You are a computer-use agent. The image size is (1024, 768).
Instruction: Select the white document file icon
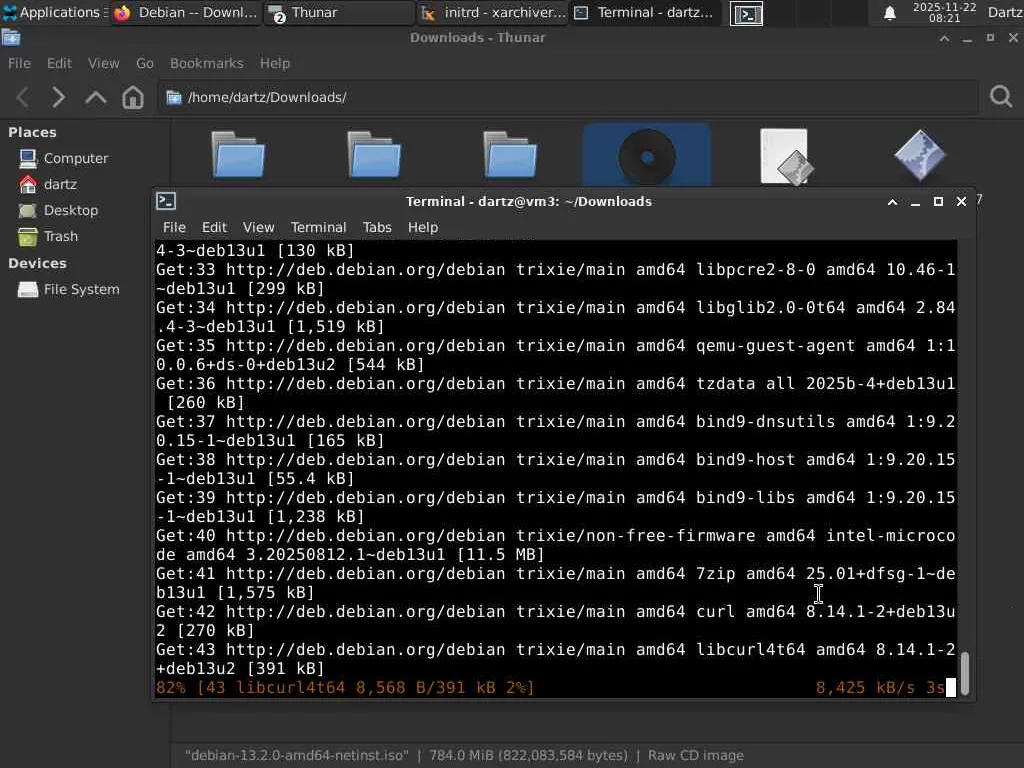pos(786,157)
